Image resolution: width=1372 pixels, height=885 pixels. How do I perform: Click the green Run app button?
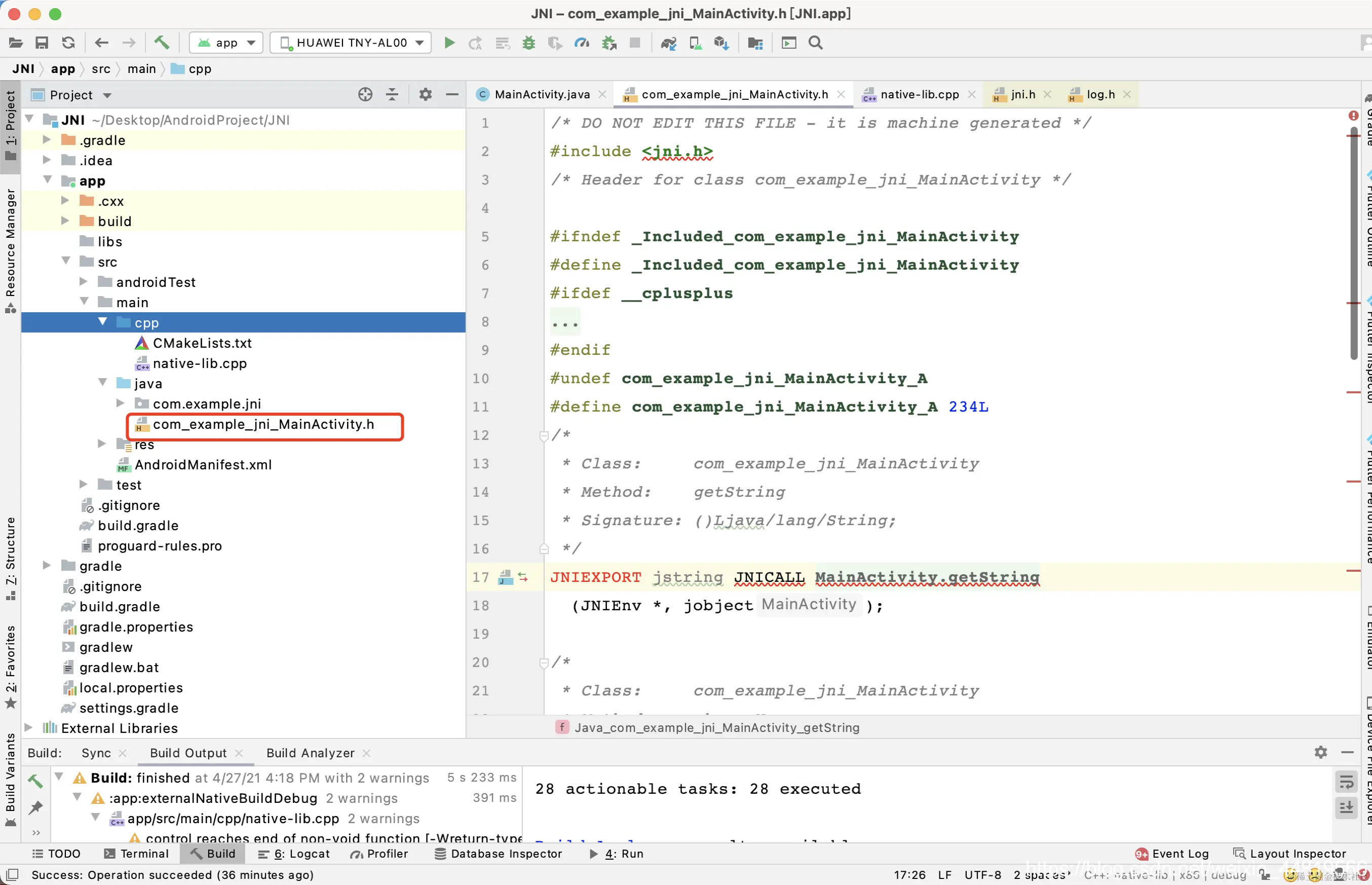tap(449, 43)
